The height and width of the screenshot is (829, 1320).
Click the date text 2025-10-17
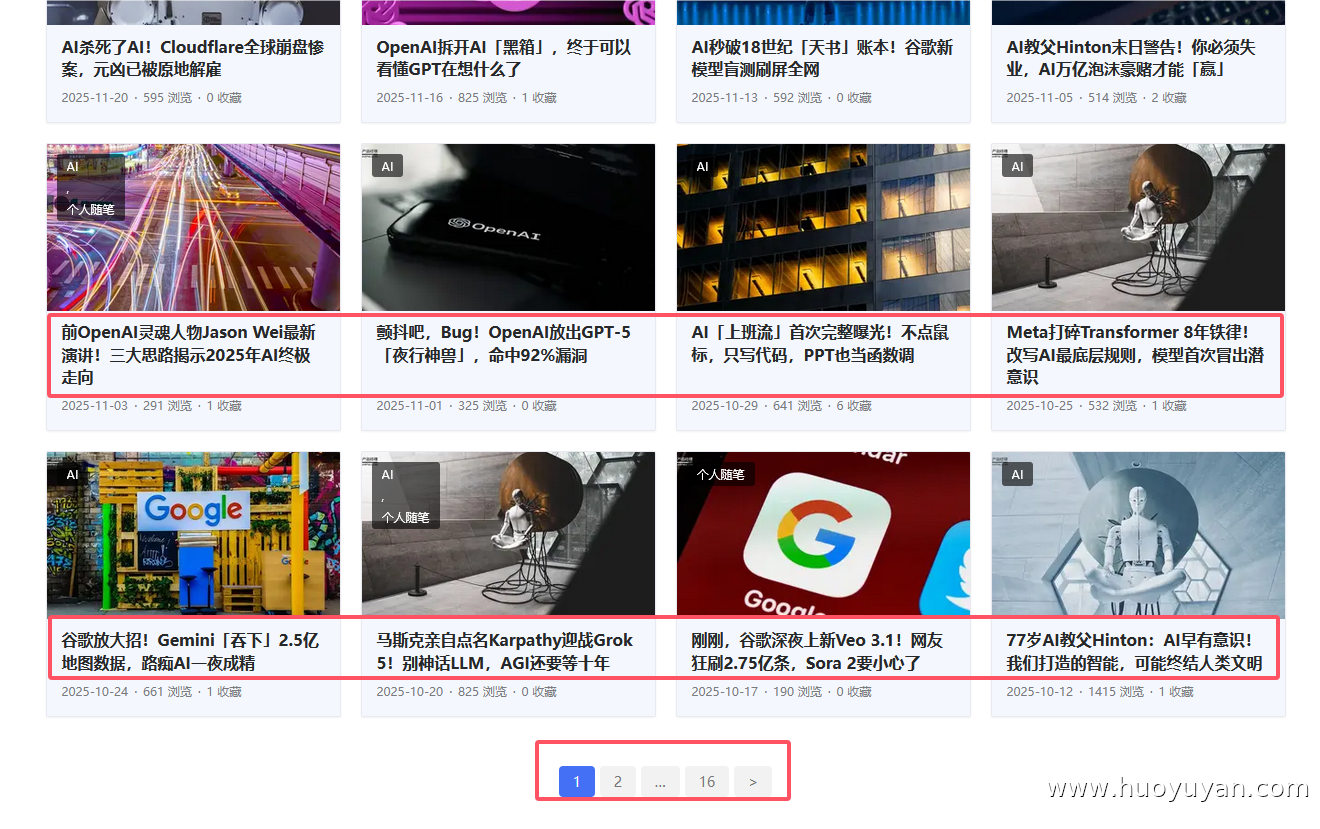click(725, 692)
